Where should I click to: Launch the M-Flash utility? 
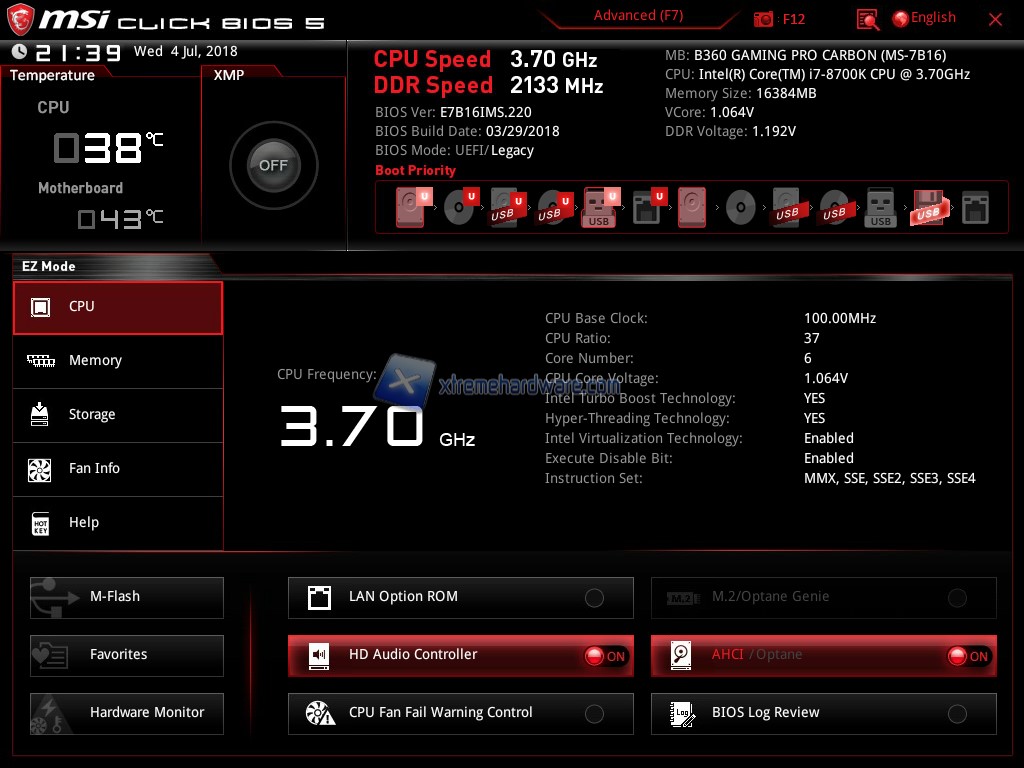(x=127, y=597)
